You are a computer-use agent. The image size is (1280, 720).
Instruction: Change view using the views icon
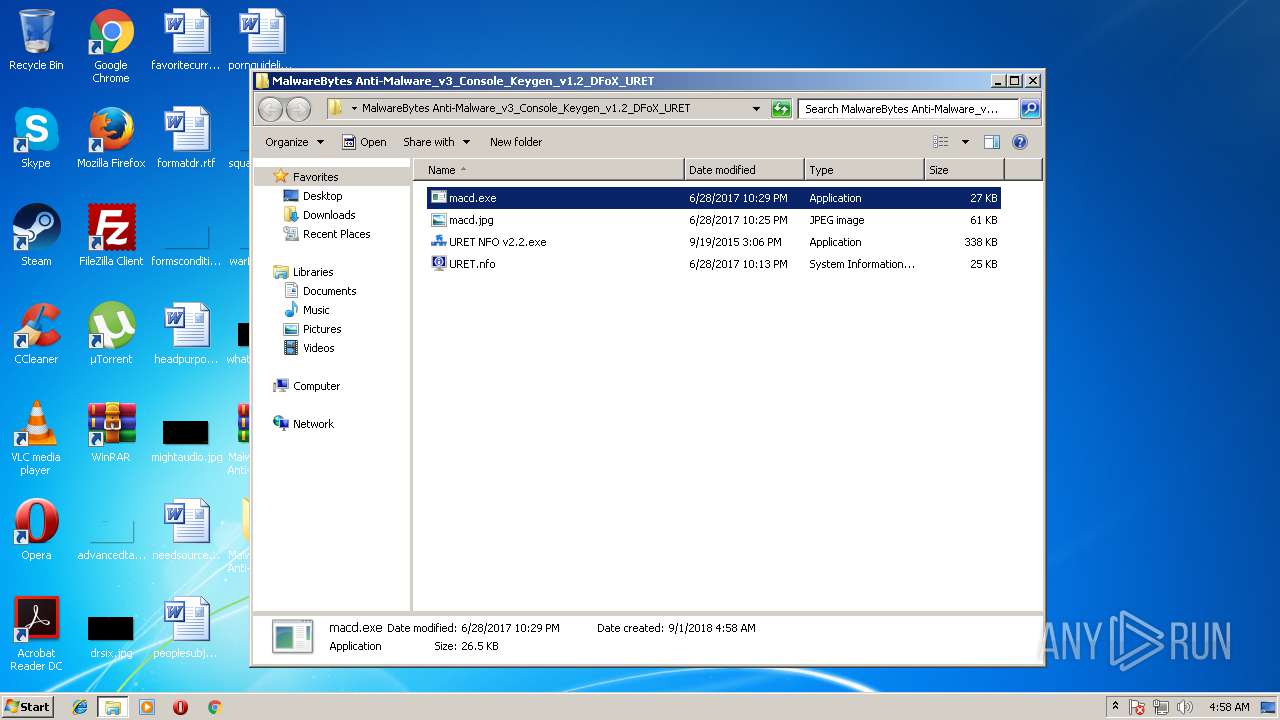coord(941,142)
